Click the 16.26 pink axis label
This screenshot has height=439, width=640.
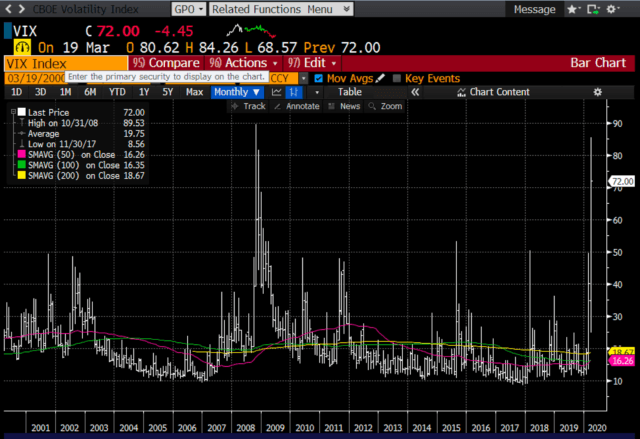pyautogui.click(x=622, y=361)
